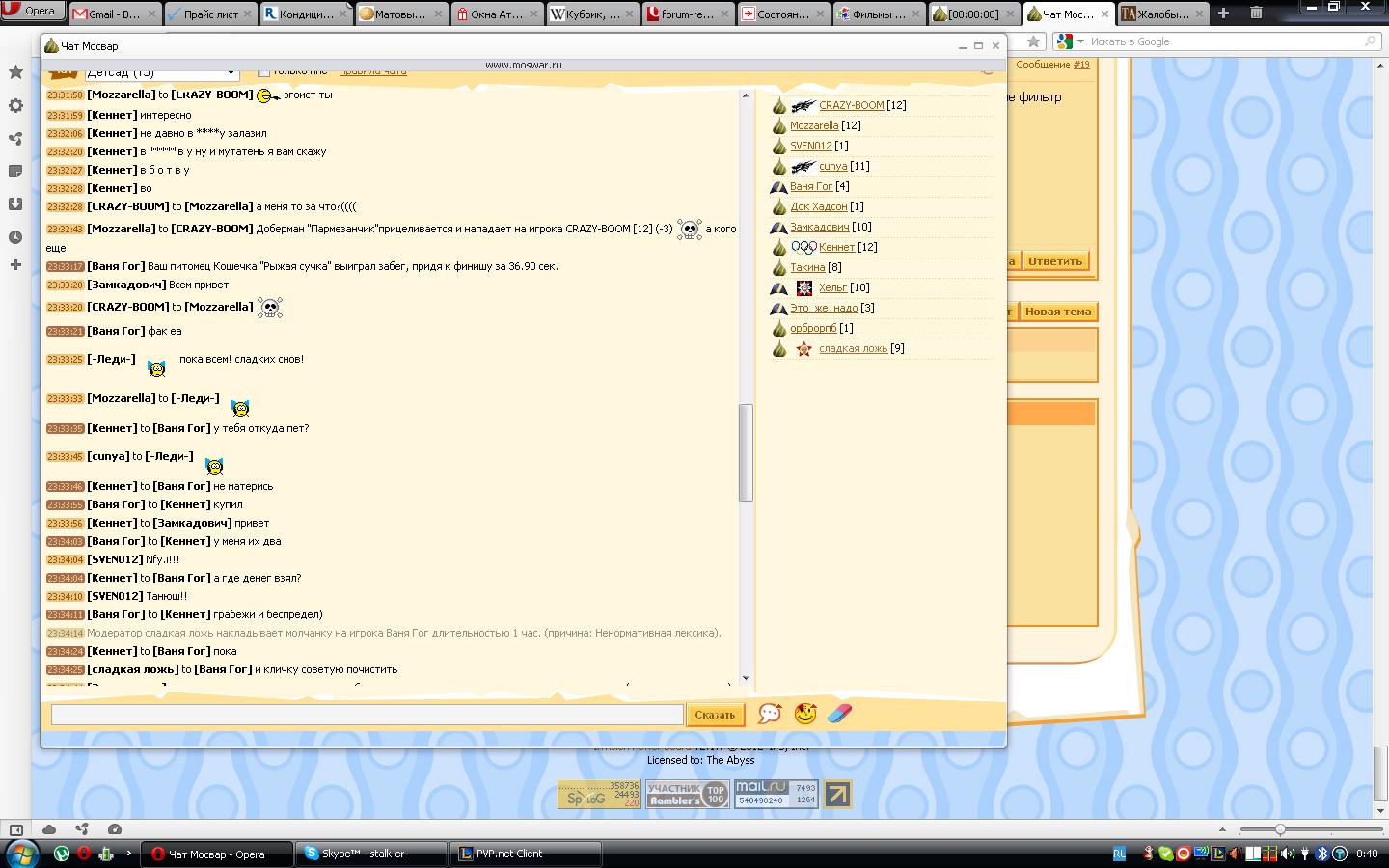Open Сообщение #19 link on forum page
The width and height of the screenshot is (1389, 868).
click(x=1080, y=65)
